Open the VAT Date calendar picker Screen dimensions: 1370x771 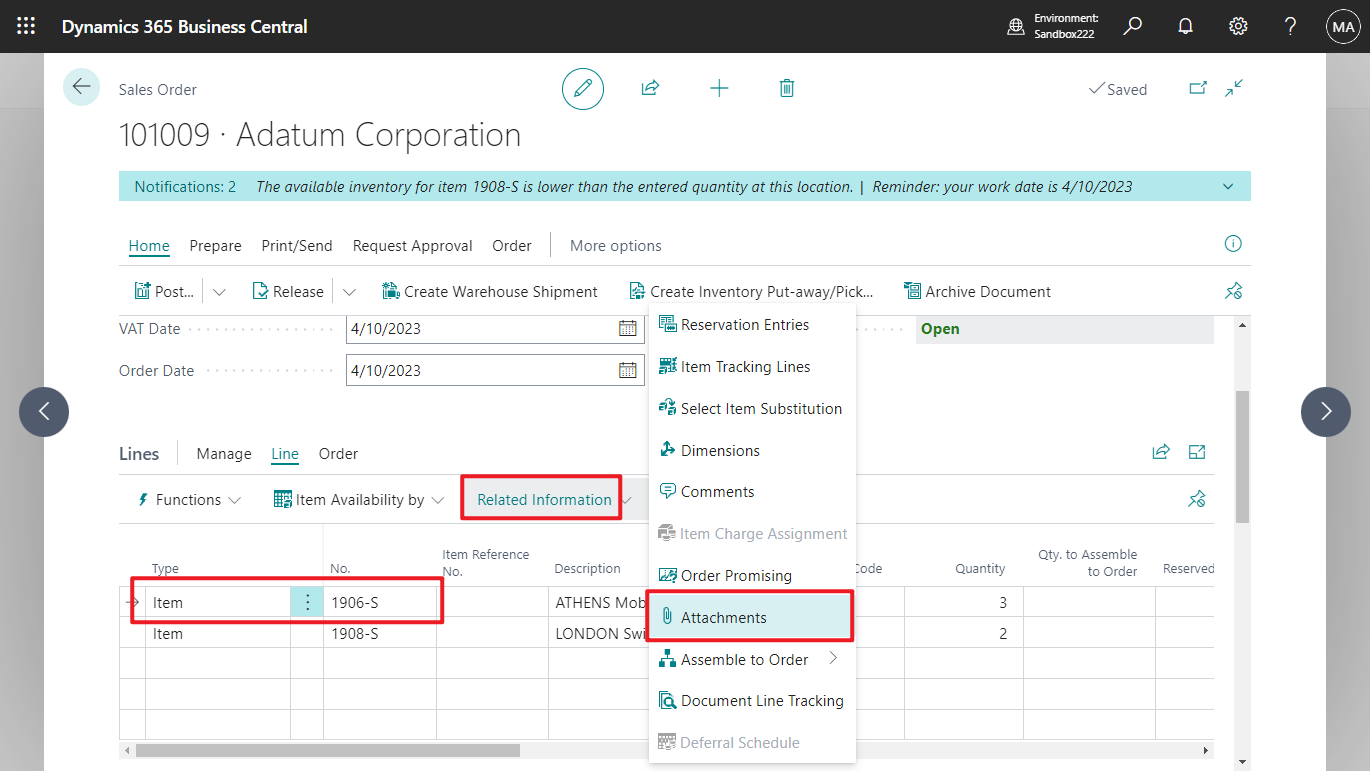click(629, 328)
